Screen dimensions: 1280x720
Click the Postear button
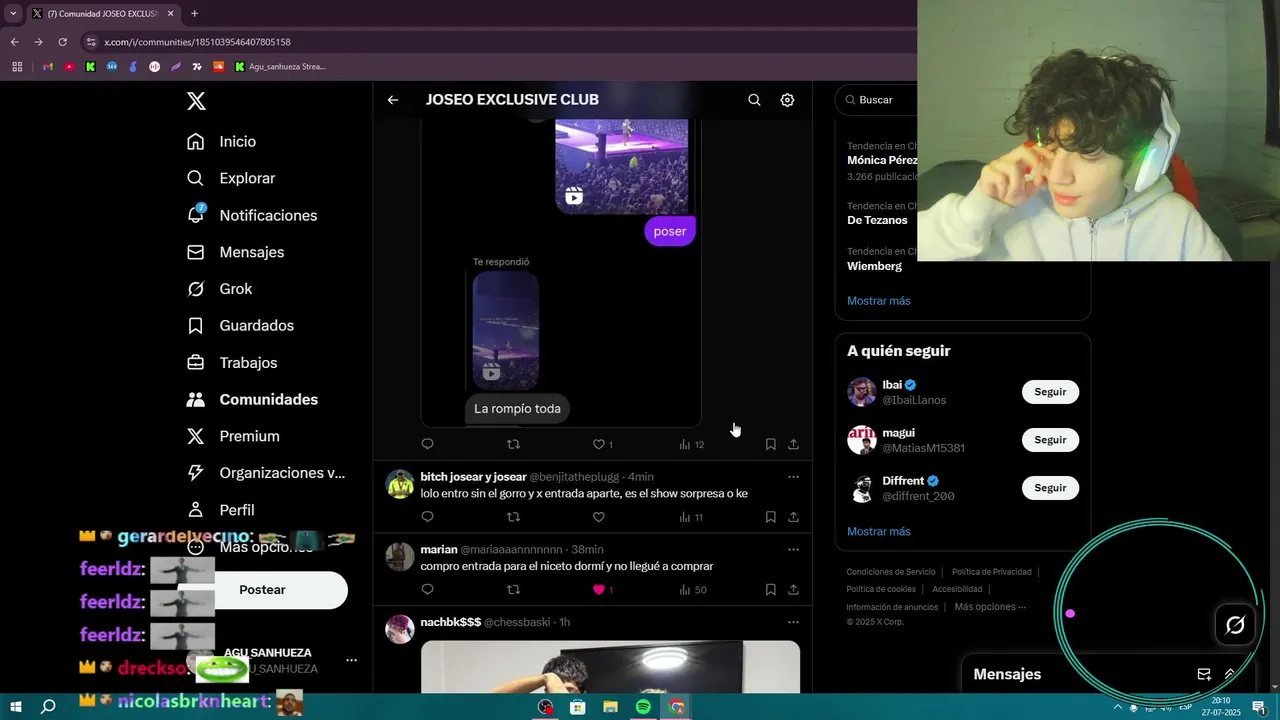point(262,590)
